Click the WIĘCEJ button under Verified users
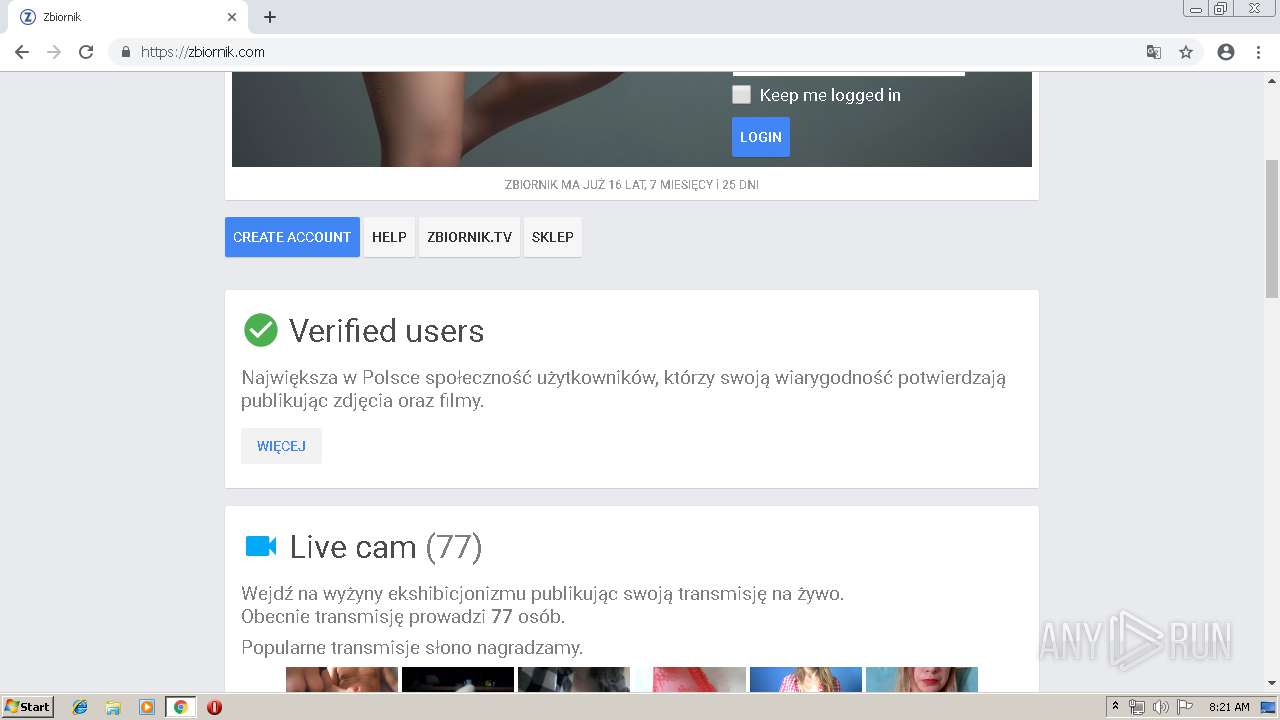 [x=281, y=446]
